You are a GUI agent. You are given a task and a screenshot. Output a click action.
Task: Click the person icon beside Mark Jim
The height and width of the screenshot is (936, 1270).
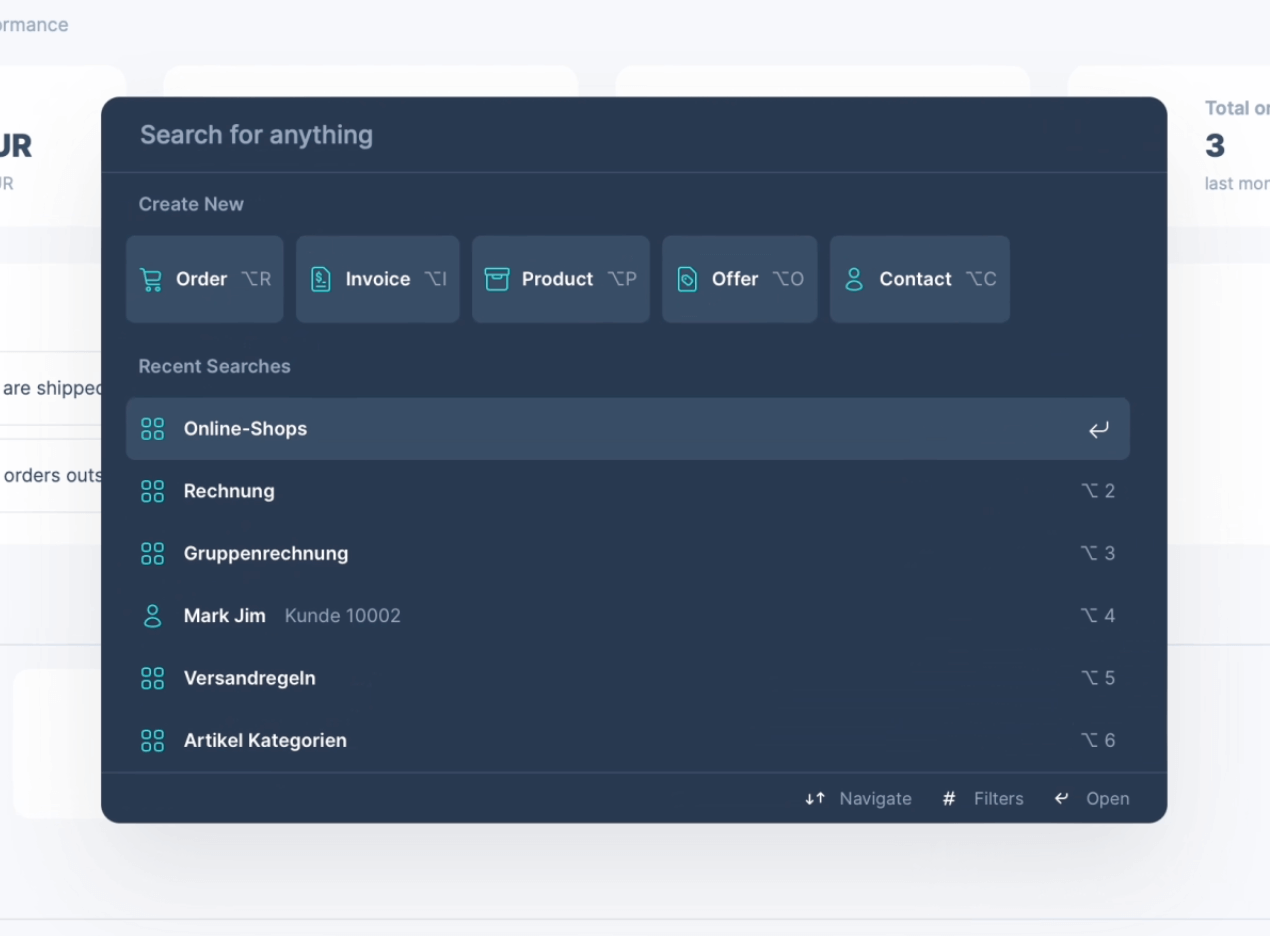click(x=152, y=616)
